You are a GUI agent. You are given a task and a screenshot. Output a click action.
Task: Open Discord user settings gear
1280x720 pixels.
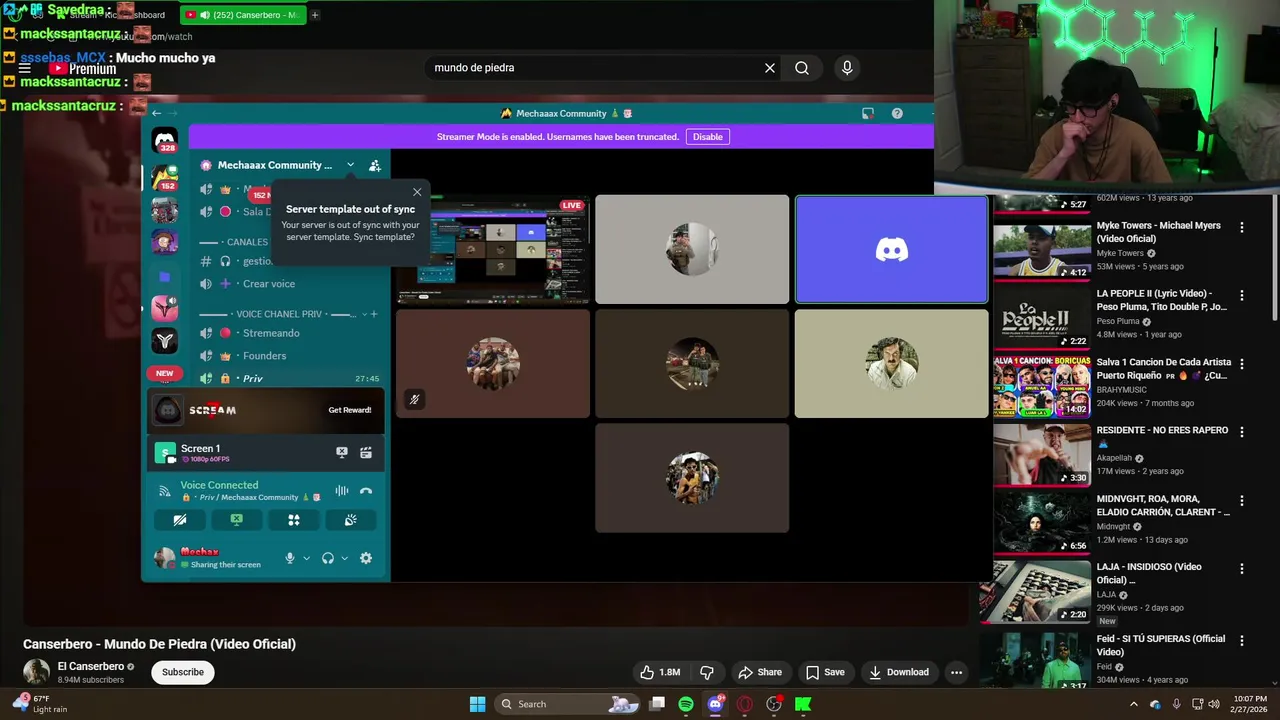(x=366, y=558)
